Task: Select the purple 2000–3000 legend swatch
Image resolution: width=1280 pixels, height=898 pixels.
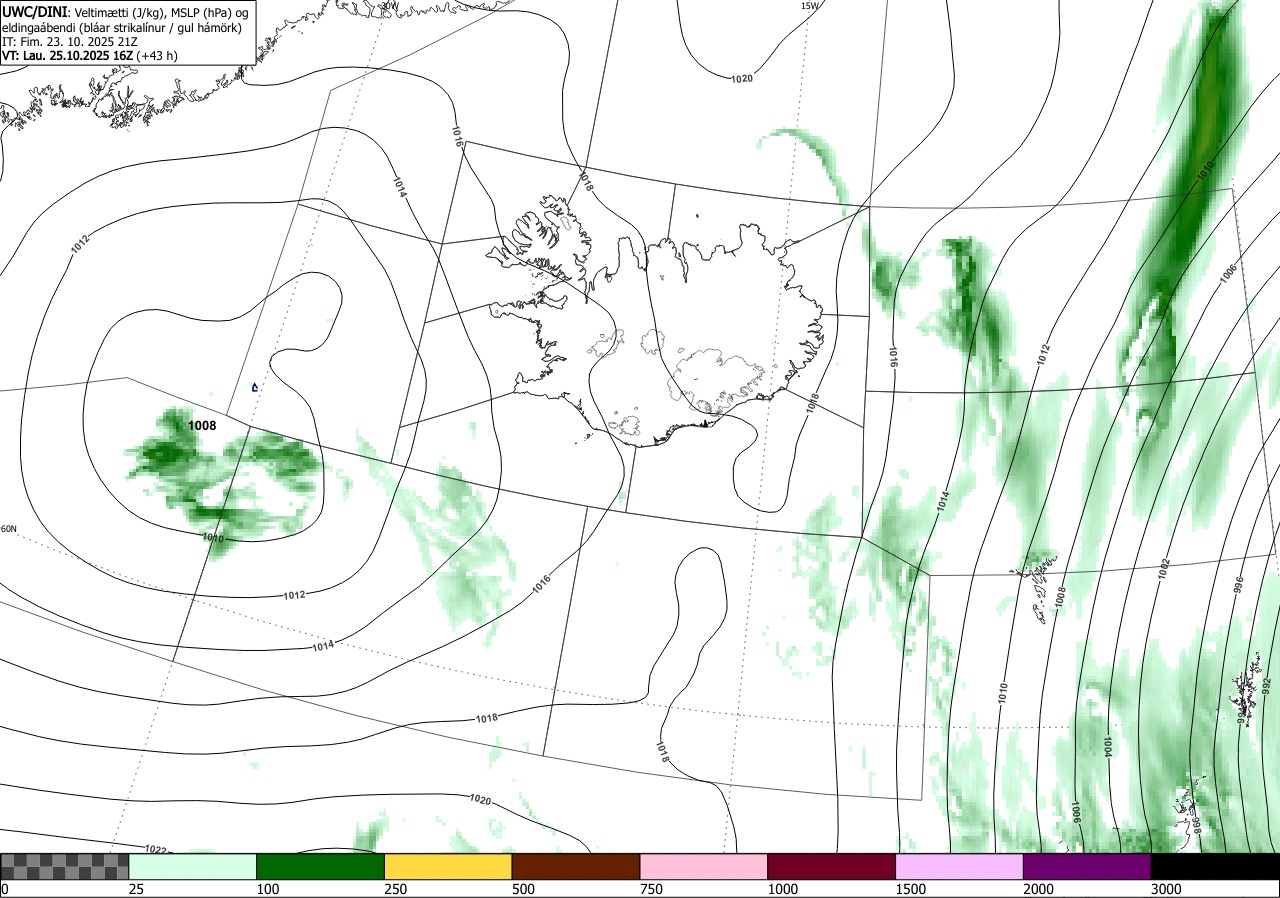Action: (1087, 866)
